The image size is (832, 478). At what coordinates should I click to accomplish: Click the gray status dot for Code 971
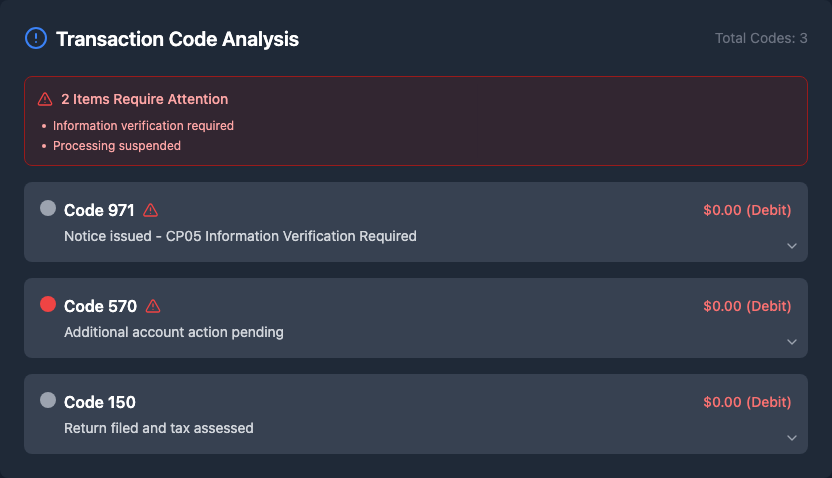[x=48, y=208]
